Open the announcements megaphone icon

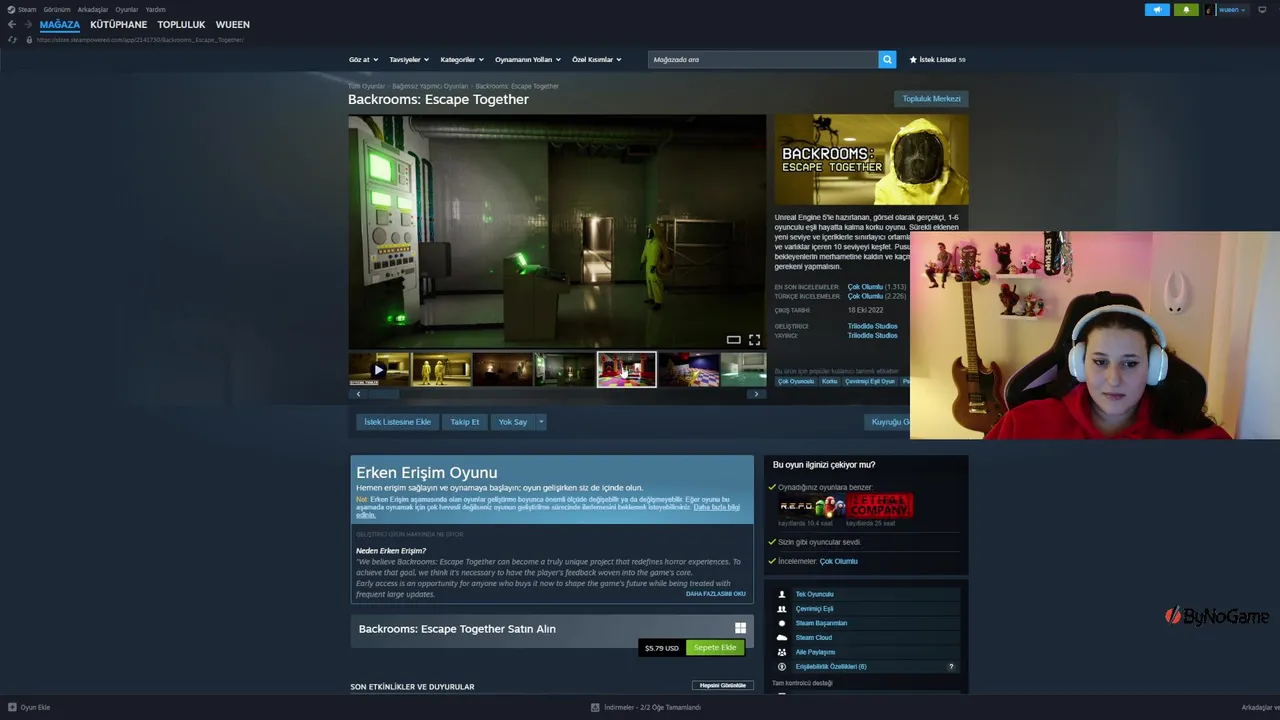click(1157, 10)
